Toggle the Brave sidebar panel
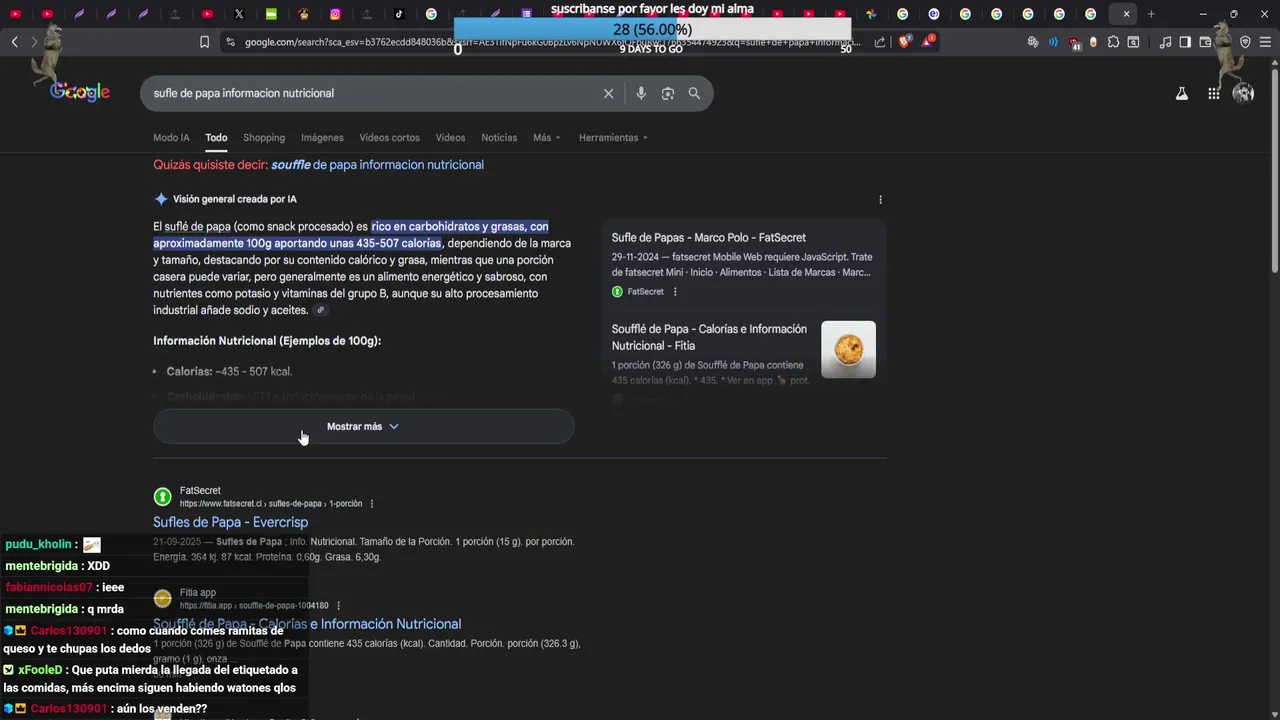The height and width of the screenshot is (720, 1280). (x=1185, y=42)
